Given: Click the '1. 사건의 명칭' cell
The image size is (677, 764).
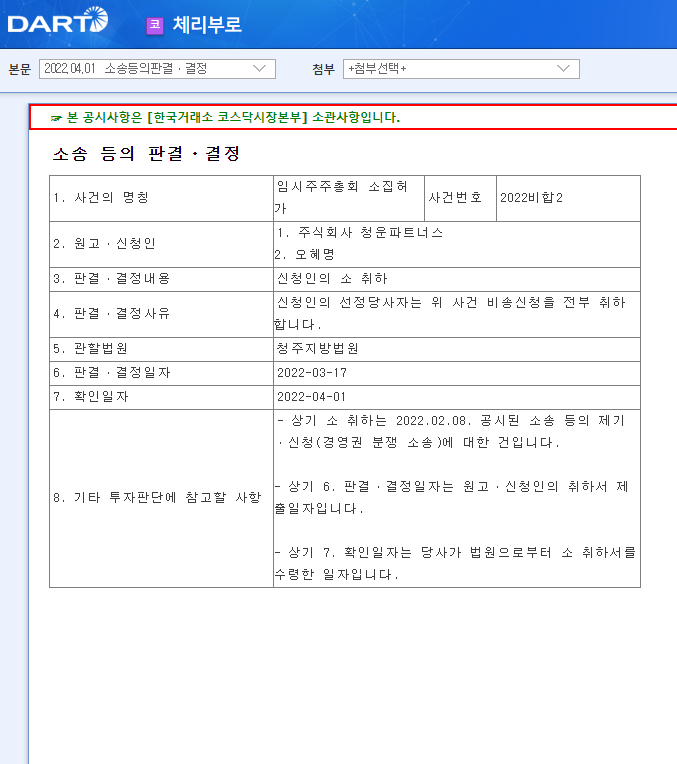Looking at the screenshot, I should 161,198.
